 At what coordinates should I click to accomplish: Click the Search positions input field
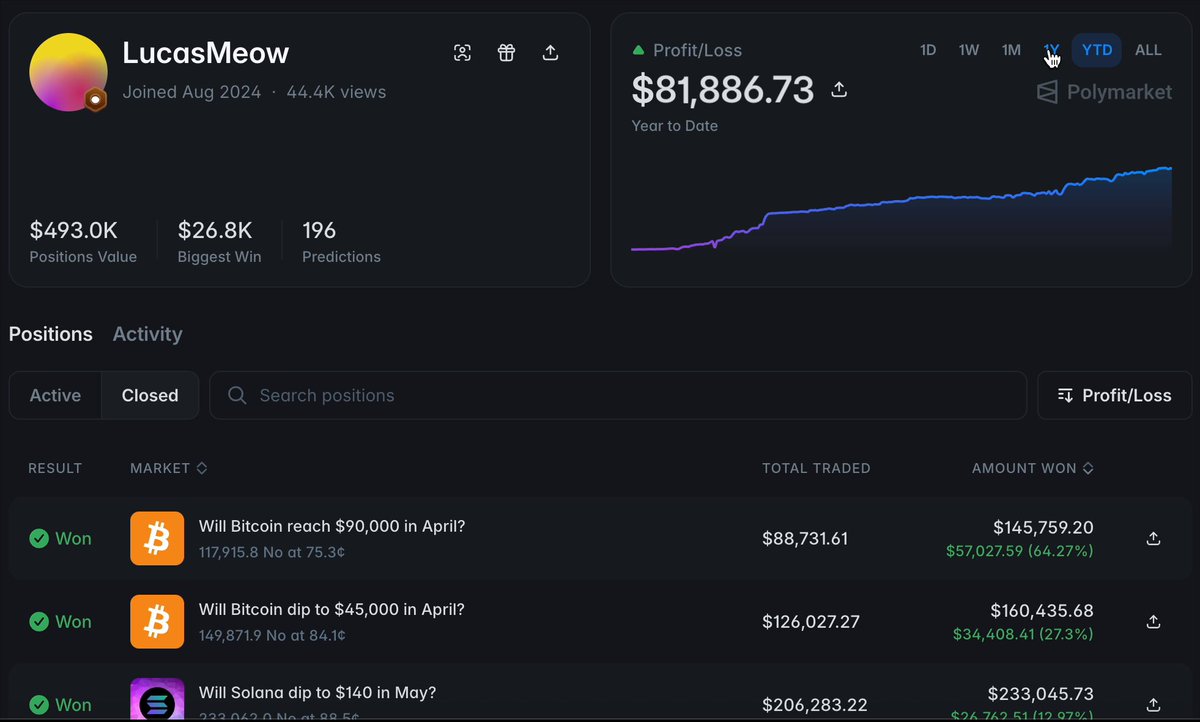[x=618, y=395]
